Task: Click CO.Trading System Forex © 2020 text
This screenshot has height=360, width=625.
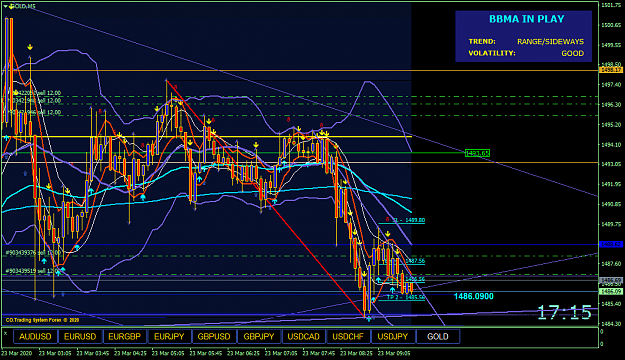Action: pos(42,320)
